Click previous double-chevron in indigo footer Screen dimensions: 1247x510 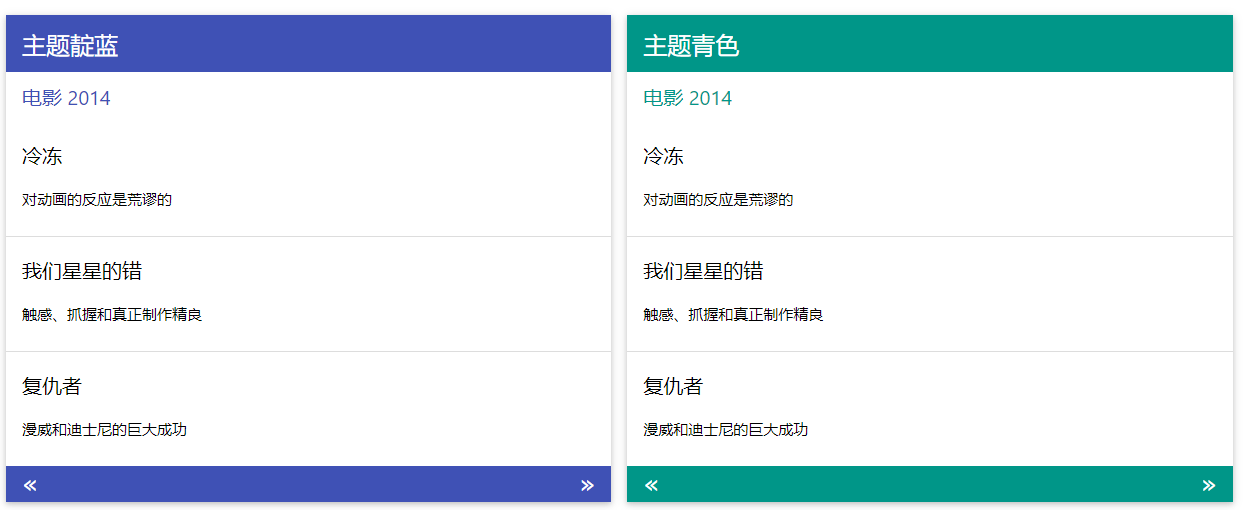pos(30,486)
